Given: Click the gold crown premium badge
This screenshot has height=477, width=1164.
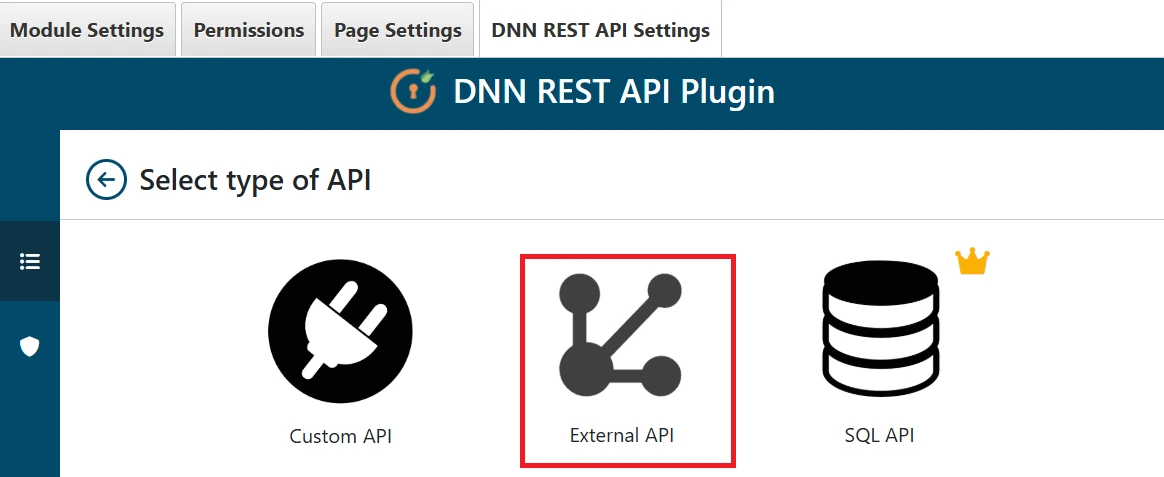Looking at the screenshot, I should (971, 262).
